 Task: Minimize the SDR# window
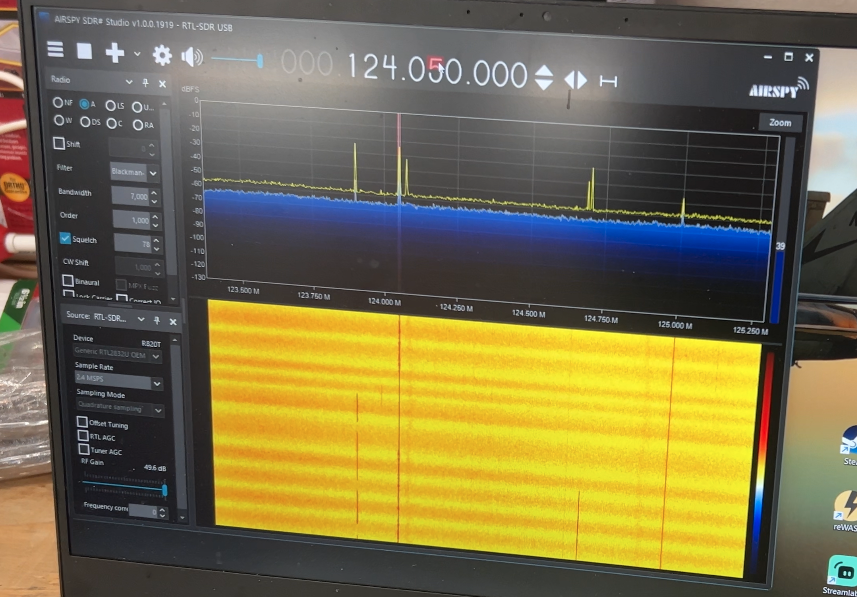point(768,56)
